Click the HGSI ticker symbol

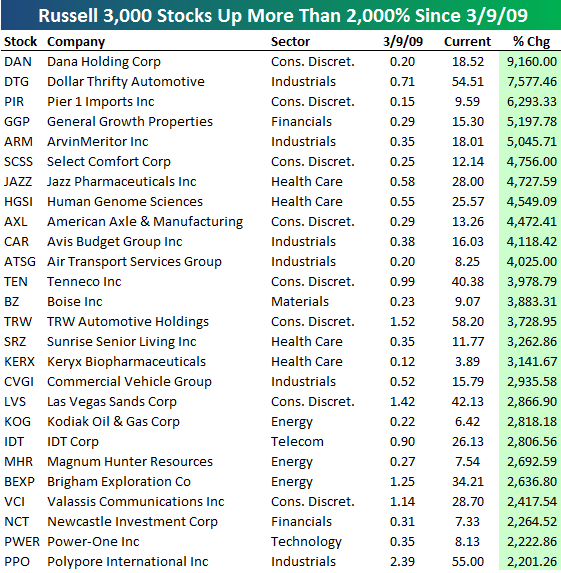pos(18,202)
